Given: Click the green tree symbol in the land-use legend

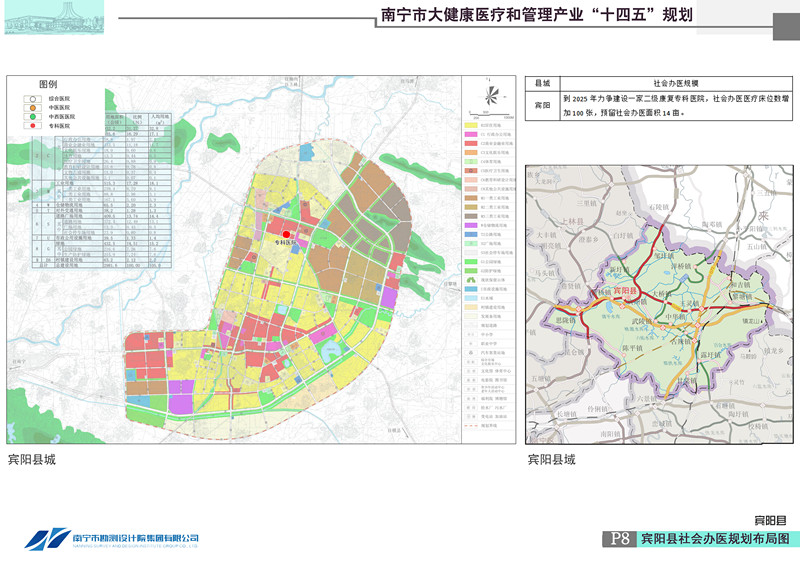Looking at the screenshot, I should click(470, 280).
